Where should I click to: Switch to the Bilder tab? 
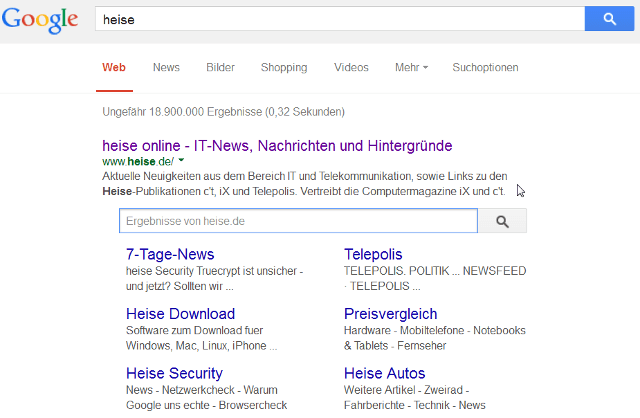(x=220, y=67)
